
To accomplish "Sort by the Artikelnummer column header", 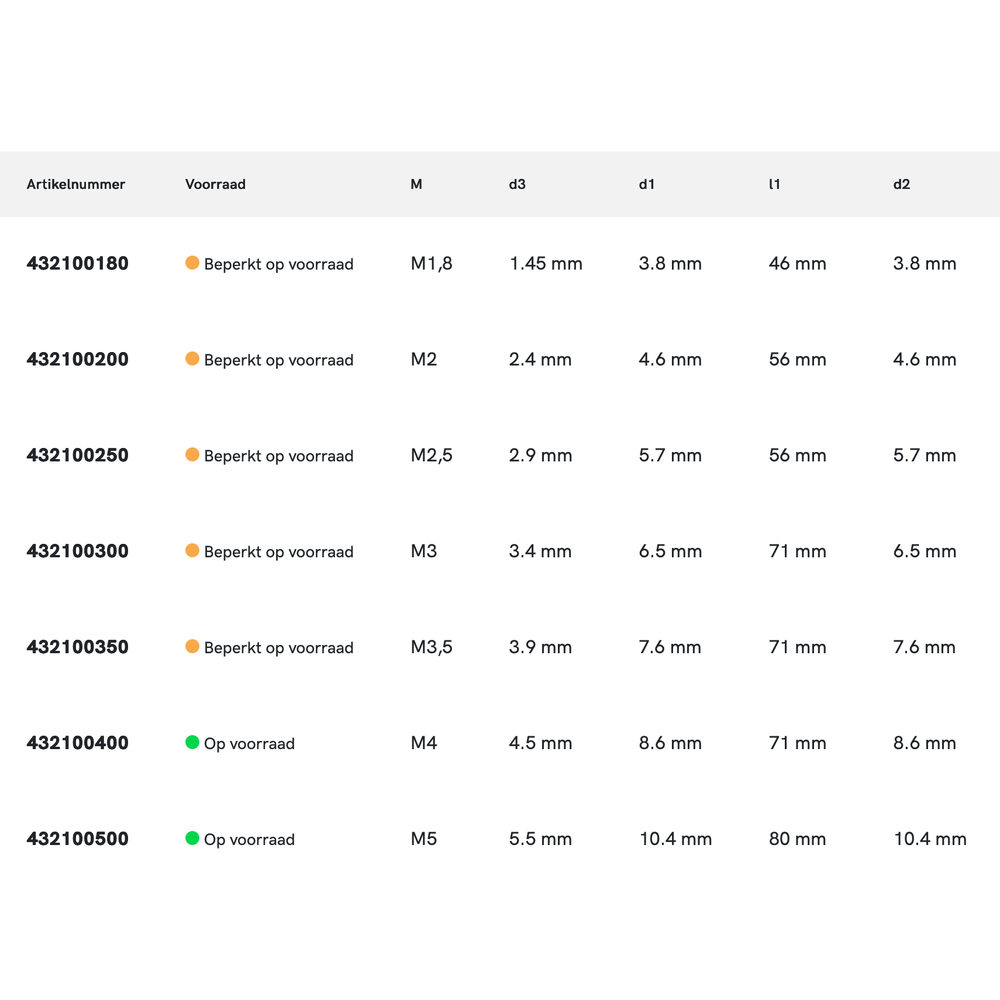I will [x=76, y=185].
